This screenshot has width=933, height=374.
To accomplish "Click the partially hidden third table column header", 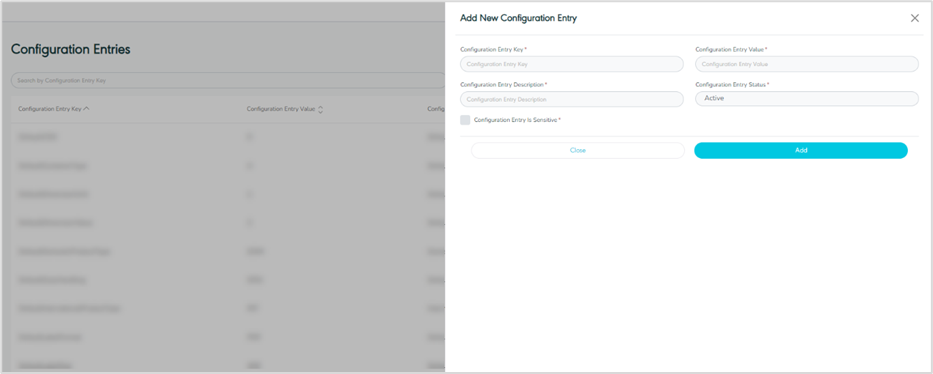I will coord(436,109).
